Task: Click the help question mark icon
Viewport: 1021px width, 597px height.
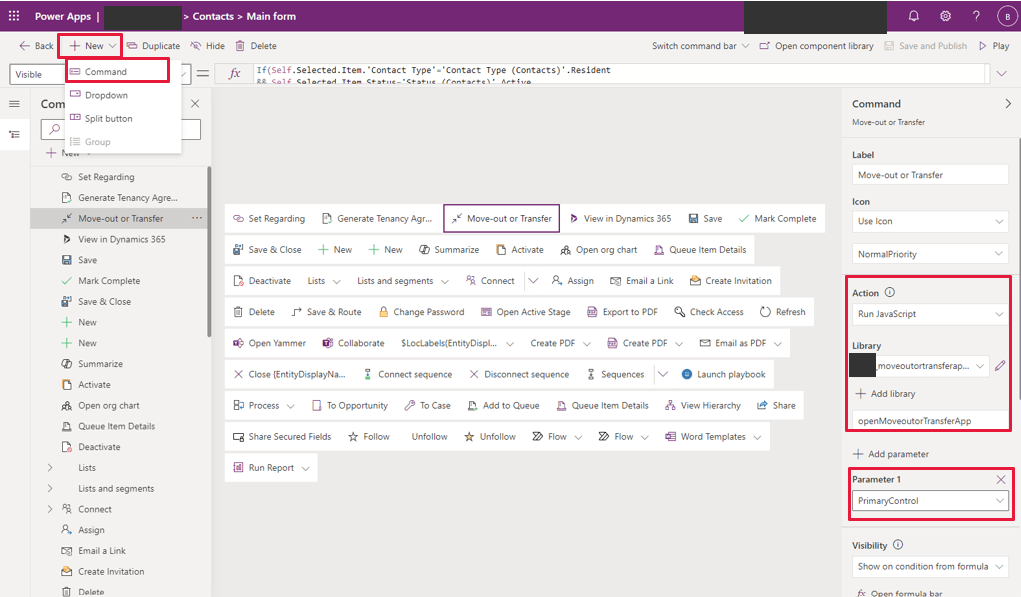Action: tap(976, 16)
